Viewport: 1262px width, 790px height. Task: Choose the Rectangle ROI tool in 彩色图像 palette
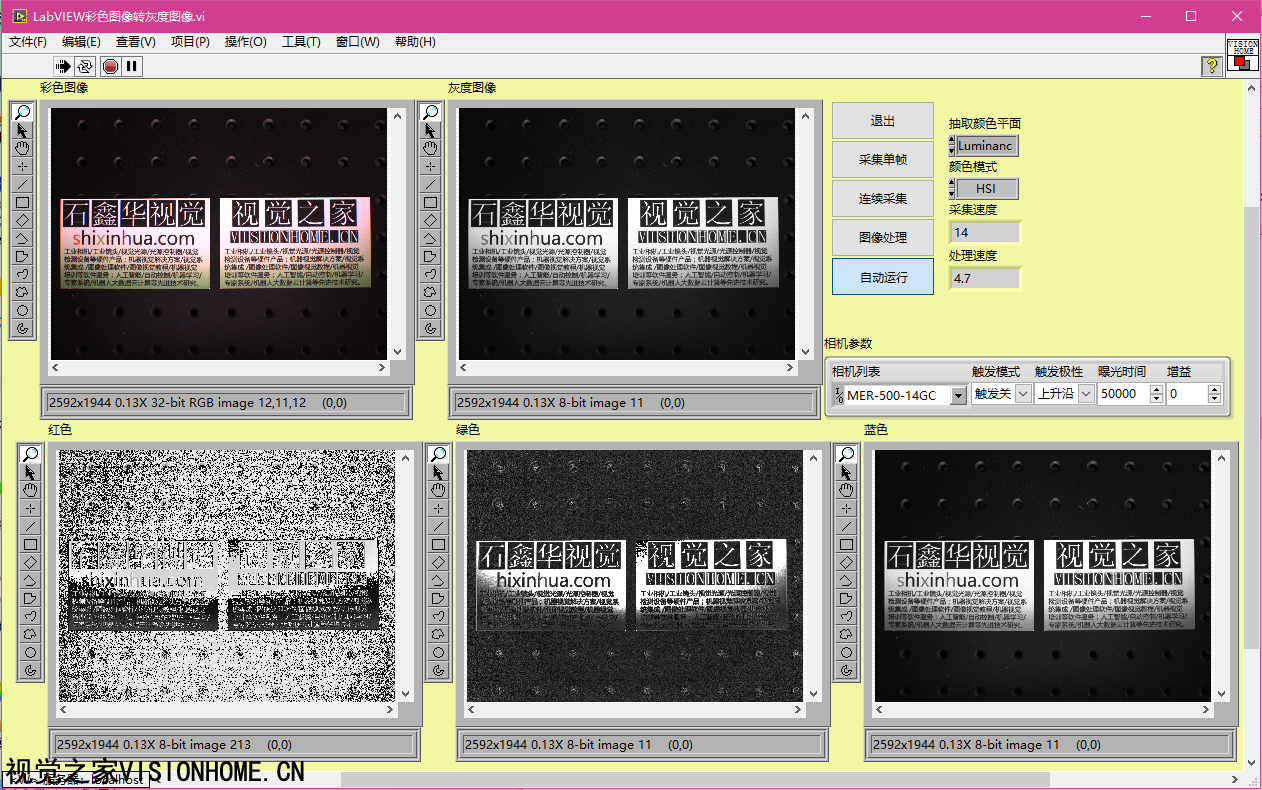click(x=22, y=202)
